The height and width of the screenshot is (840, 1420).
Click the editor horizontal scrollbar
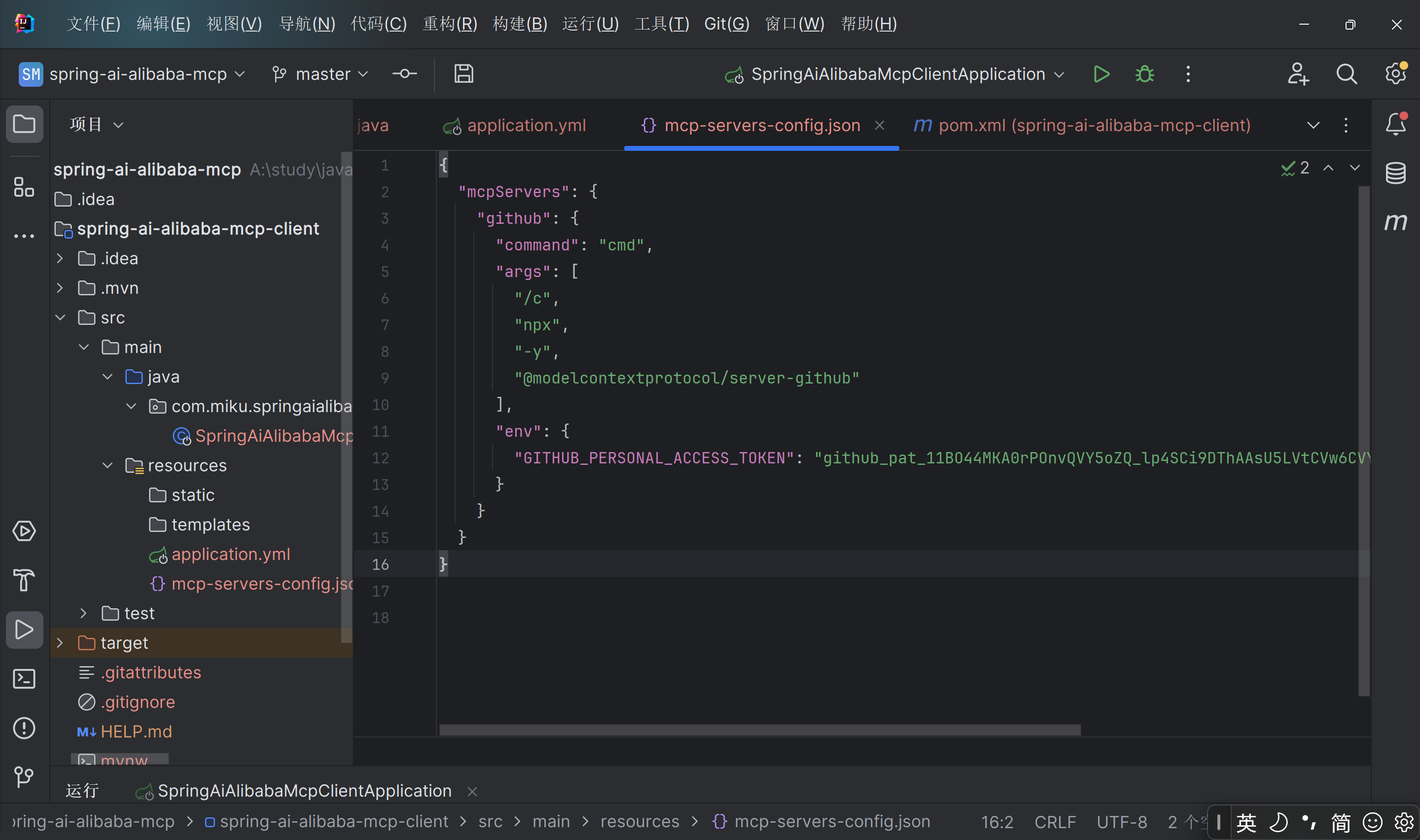coord(759,730)
